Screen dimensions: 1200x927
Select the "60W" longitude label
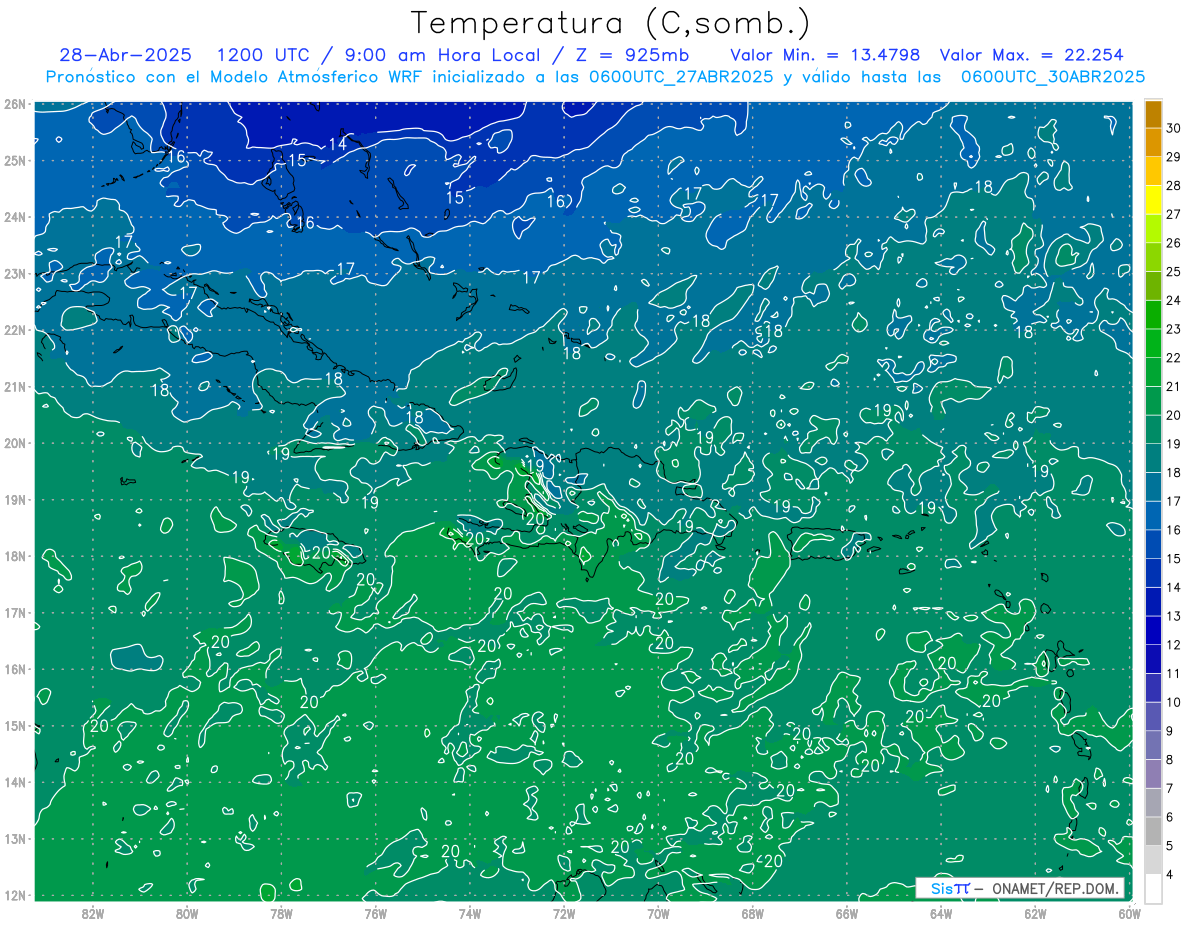[1130, 912]
